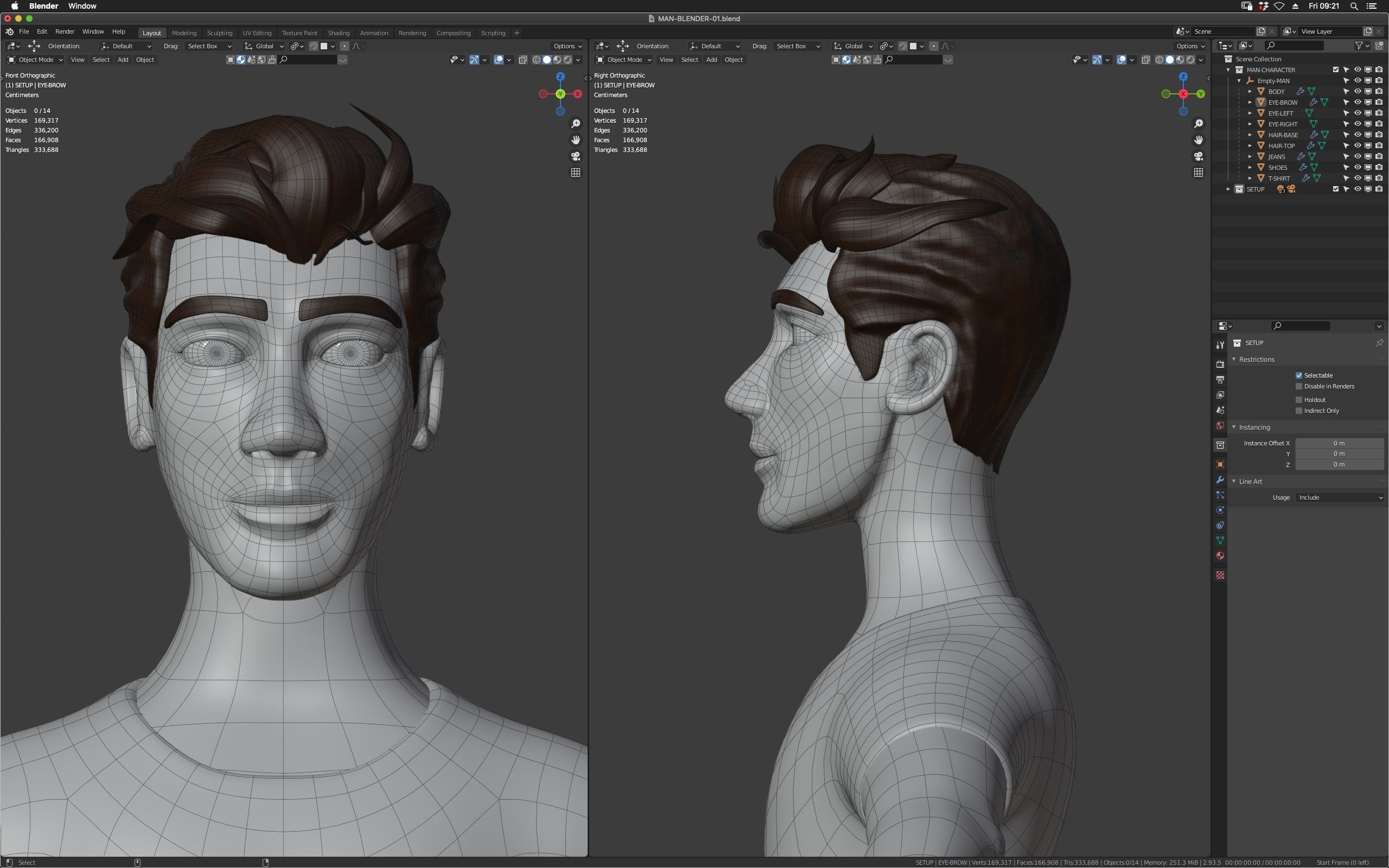Switch to the Sculpting workspace tab
The height and width of the screenshot is (868, 1389).
(219, 33)
